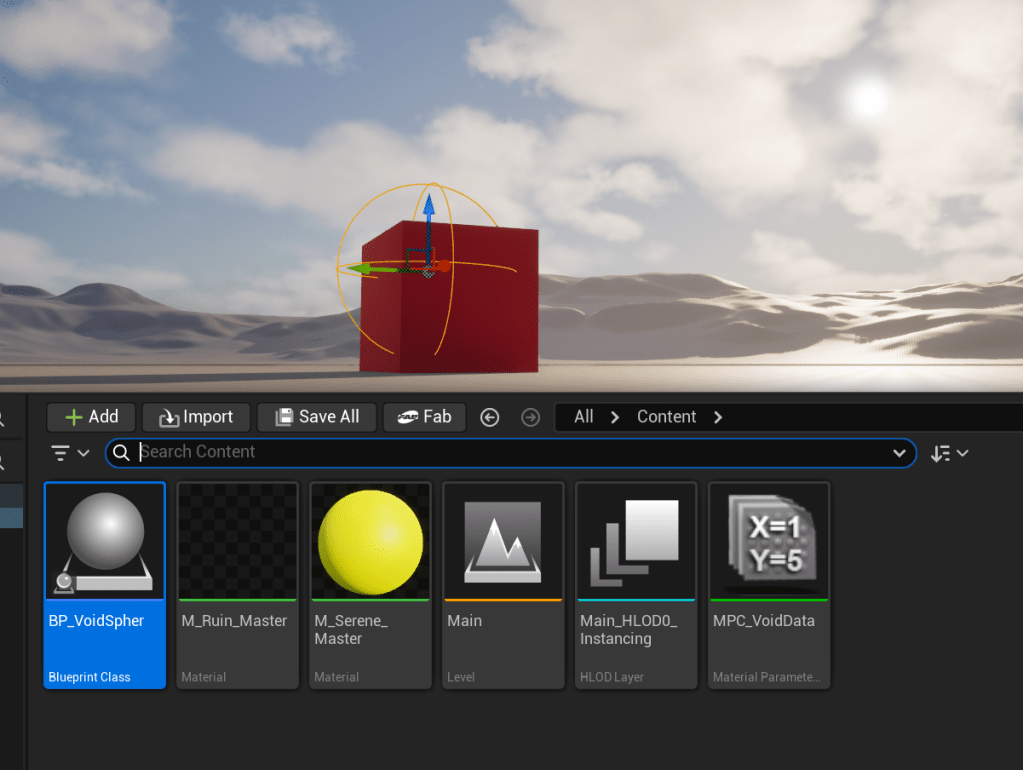
Task: Select the Content breadcrumb path item
Action: [666, 417]
